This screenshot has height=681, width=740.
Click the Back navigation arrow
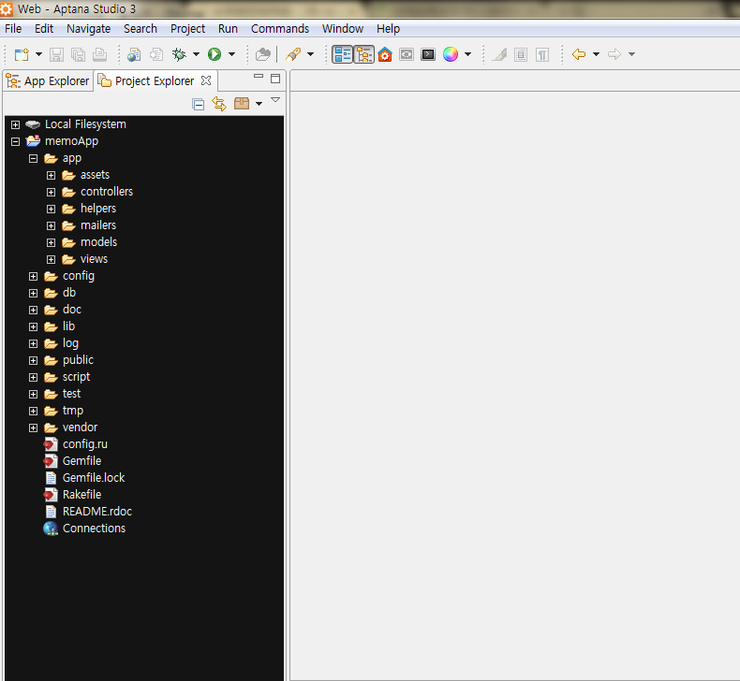click(579, 54)
